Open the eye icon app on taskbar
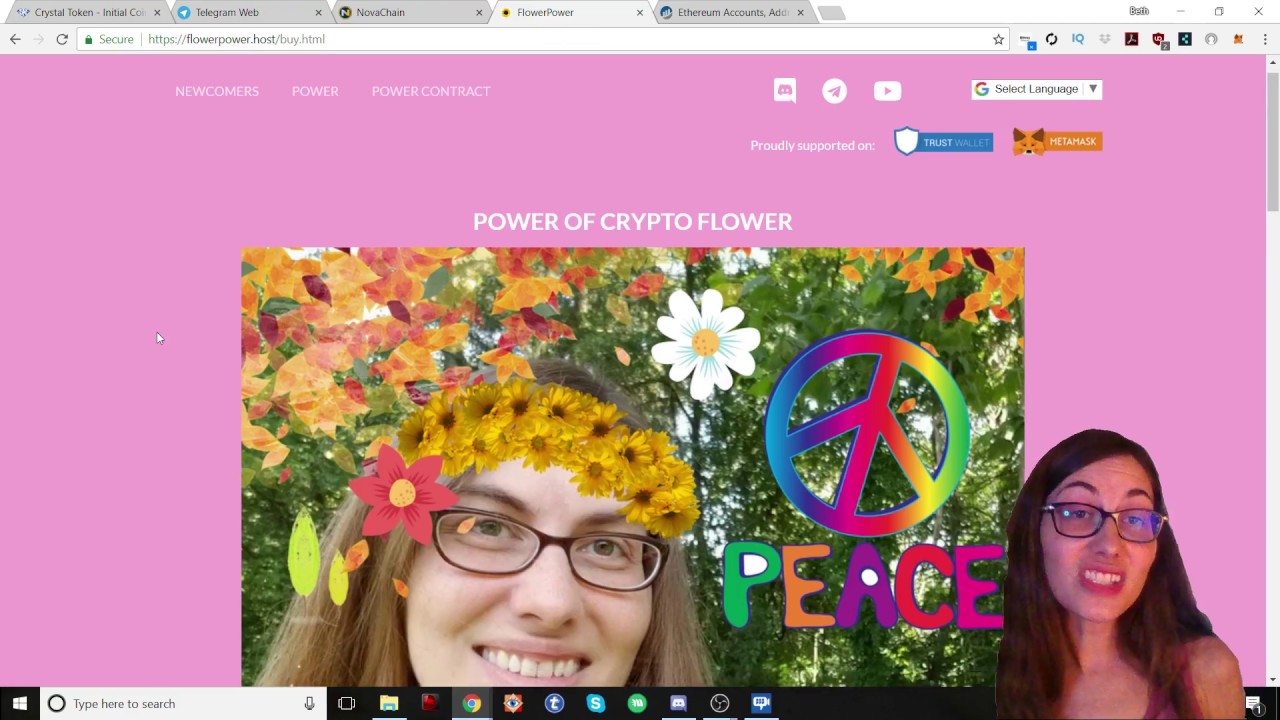The width and height of the screenshot is (1280, 720). click(x=513, y=704)
